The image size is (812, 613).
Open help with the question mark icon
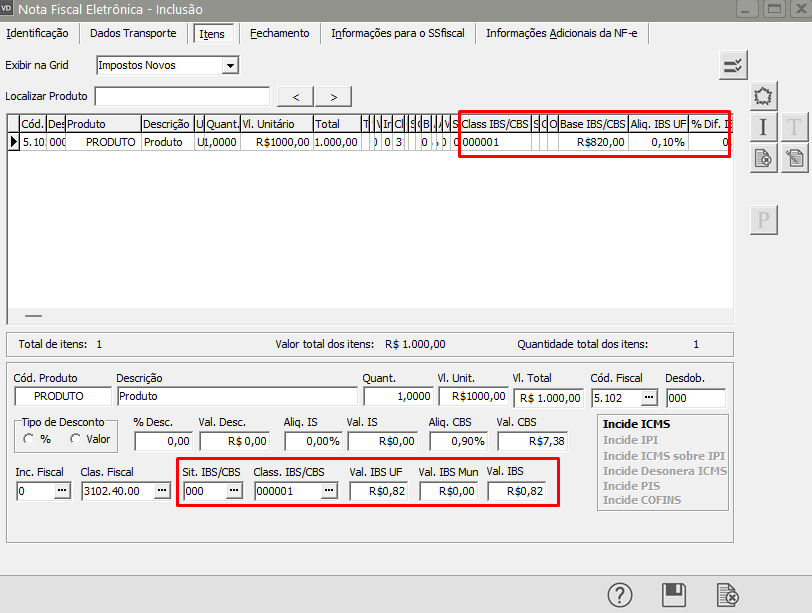[620, 595]
